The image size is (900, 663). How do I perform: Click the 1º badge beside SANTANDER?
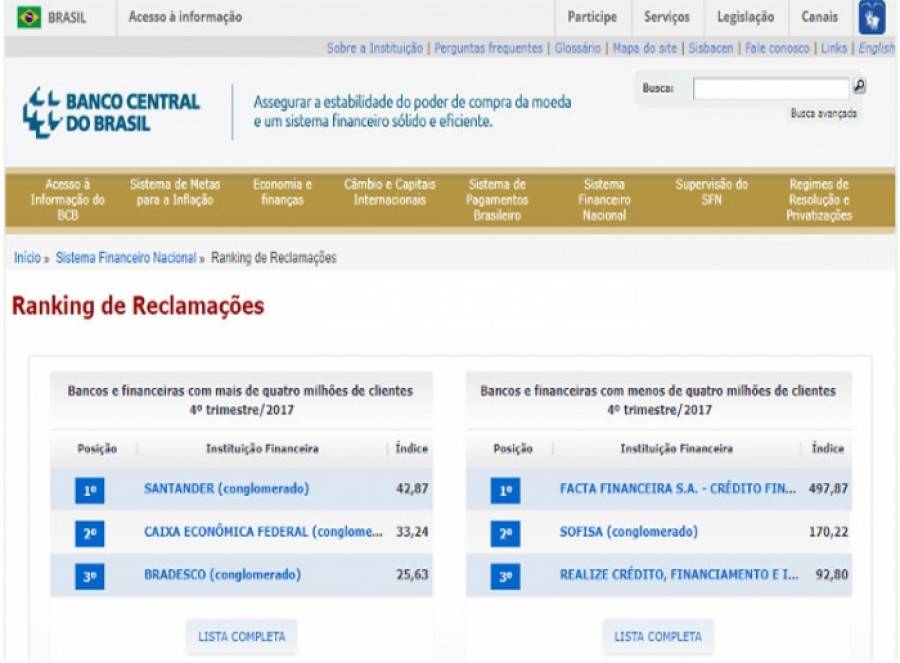coord(90,490)
